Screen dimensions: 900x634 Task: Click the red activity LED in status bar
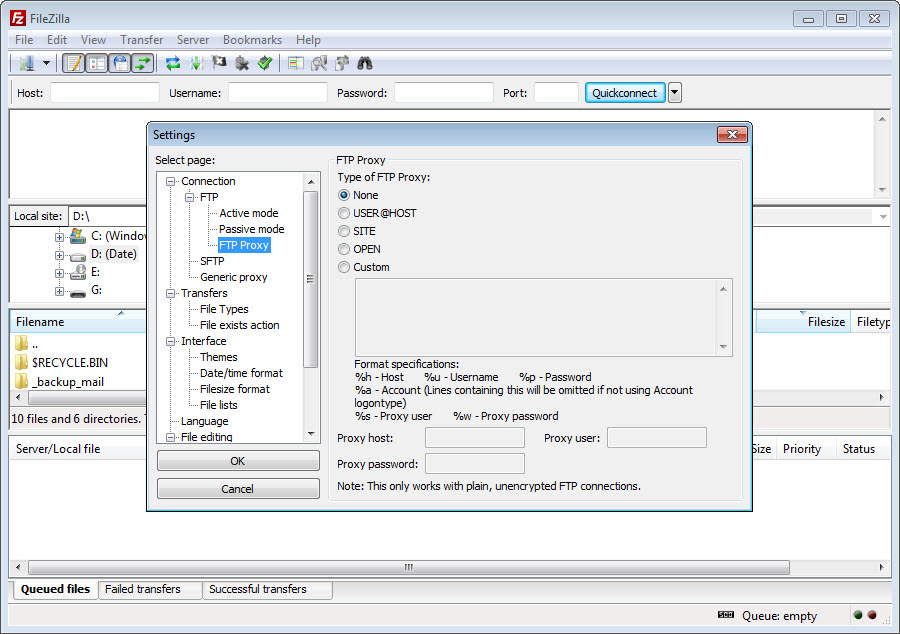(872, 615)
